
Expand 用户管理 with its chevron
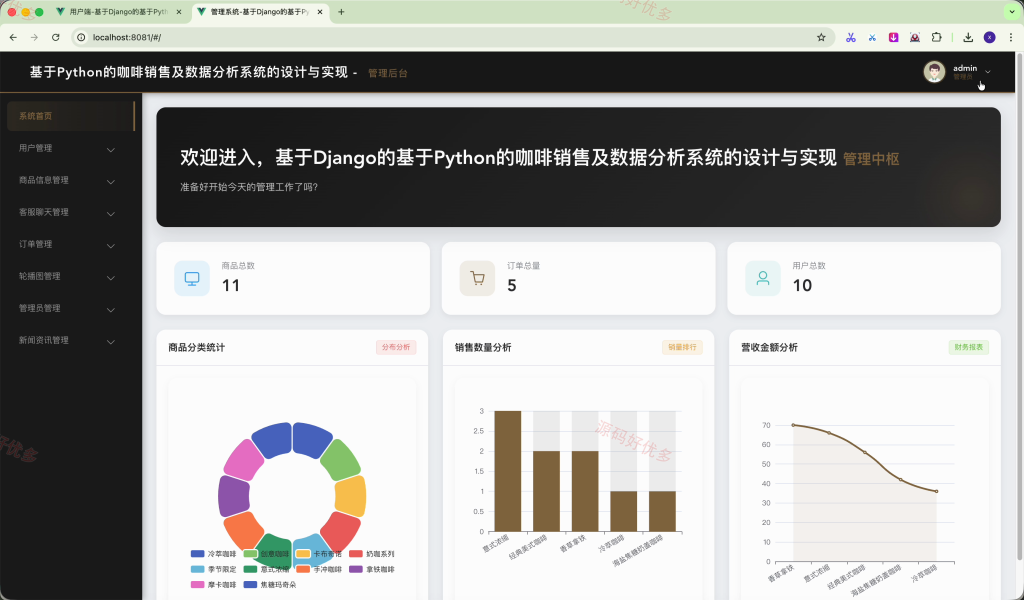(x=111, y=150)
